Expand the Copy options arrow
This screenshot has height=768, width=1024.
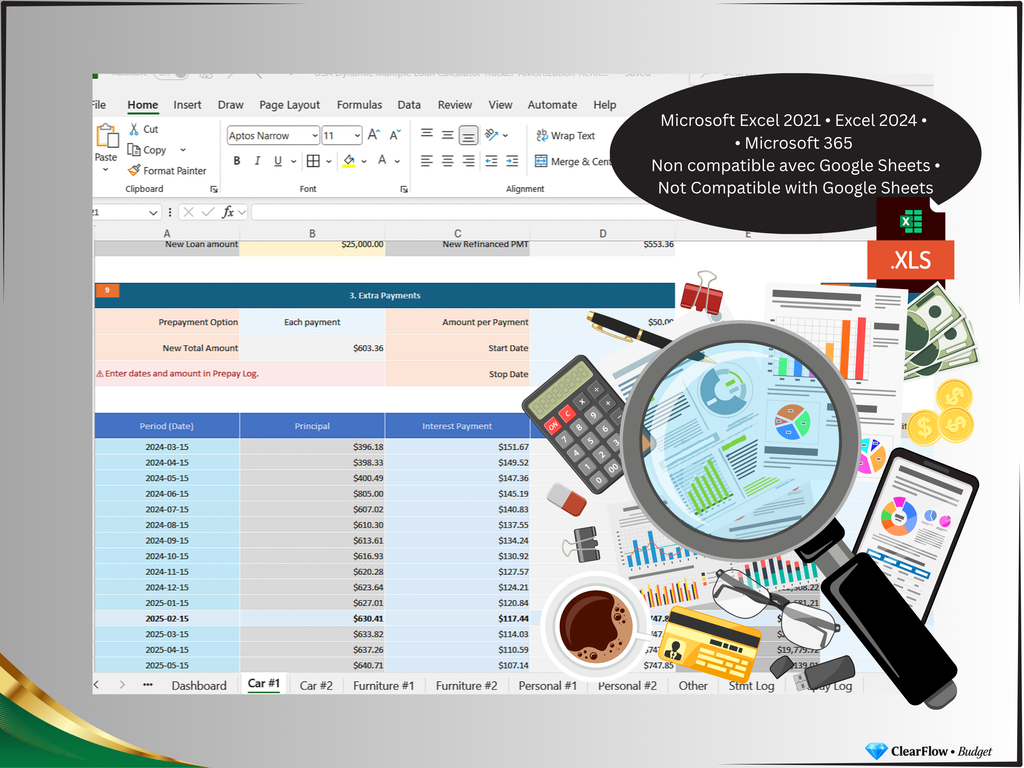(x=183, y=150)
